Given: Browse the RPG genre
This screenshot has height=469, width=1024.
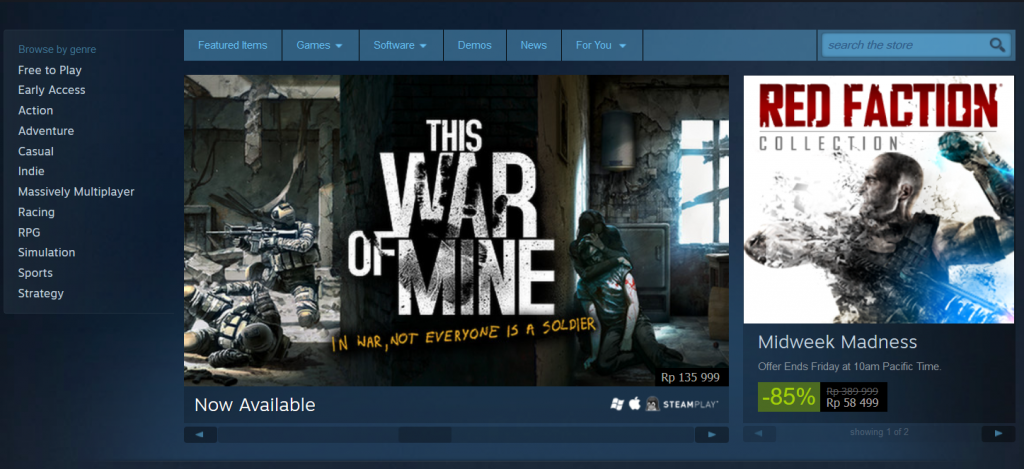Looking at the screenshot, I should 29,232.
